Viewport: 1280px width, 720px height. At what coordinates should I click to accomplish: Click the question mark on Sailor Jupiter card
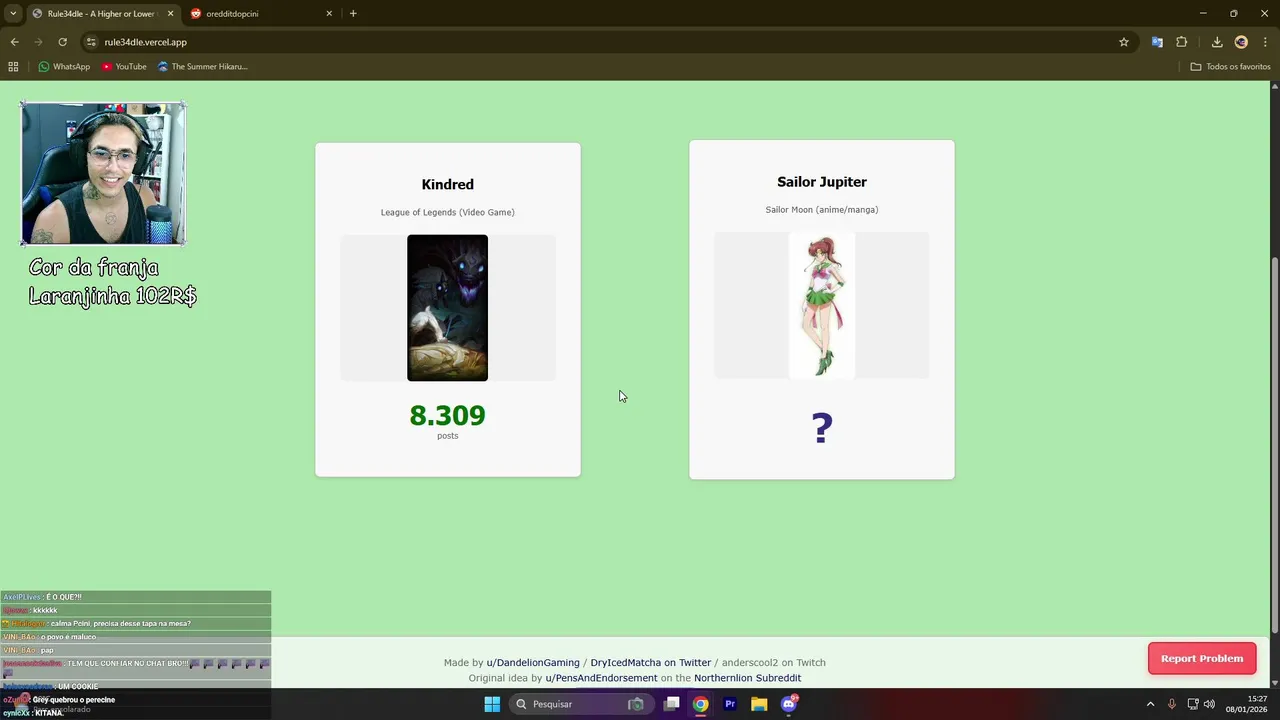[x=822, y=428]
